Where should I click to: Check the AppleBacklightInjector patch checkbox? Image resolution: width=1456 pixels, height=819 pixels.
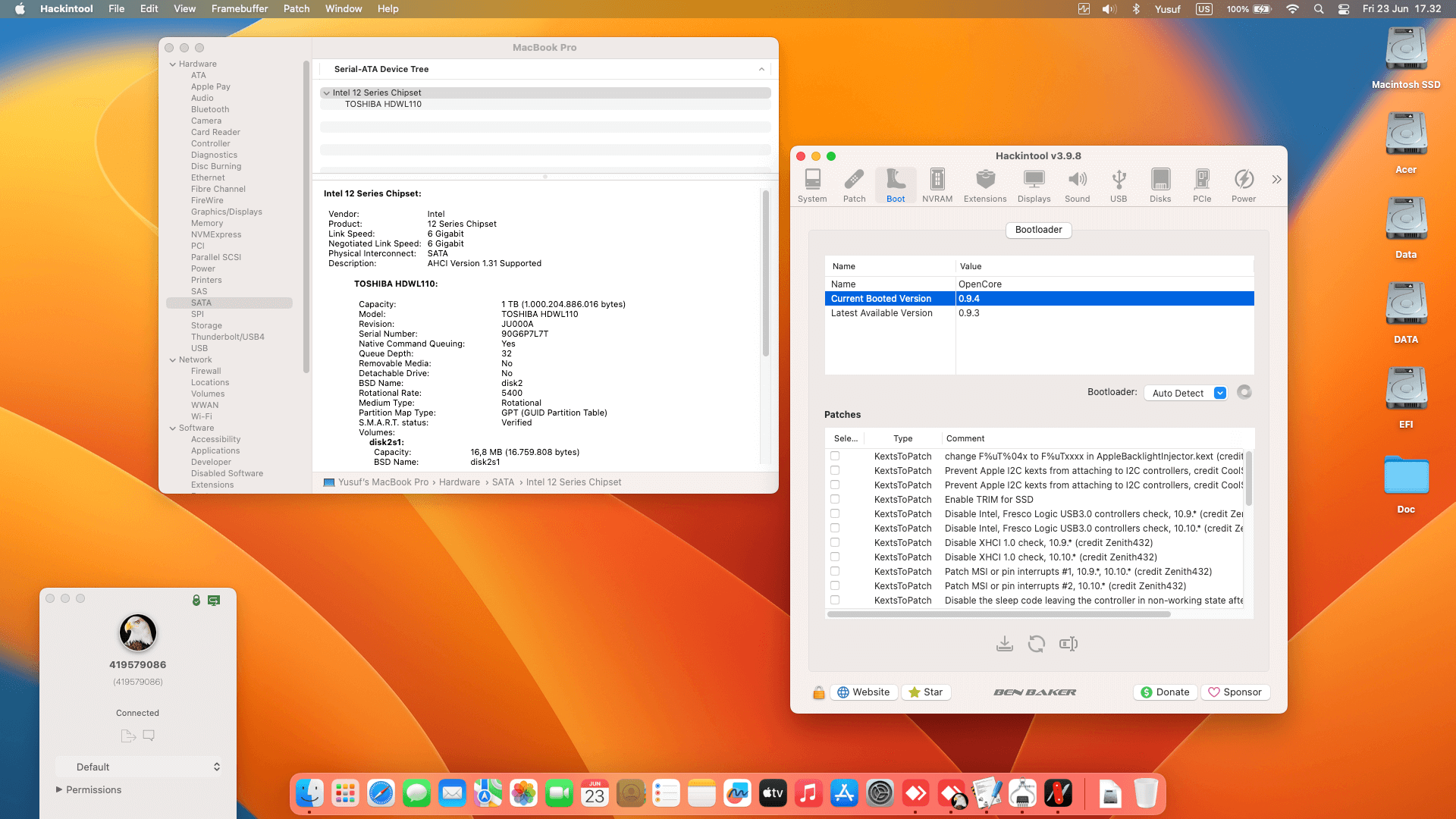coord(835,456)
